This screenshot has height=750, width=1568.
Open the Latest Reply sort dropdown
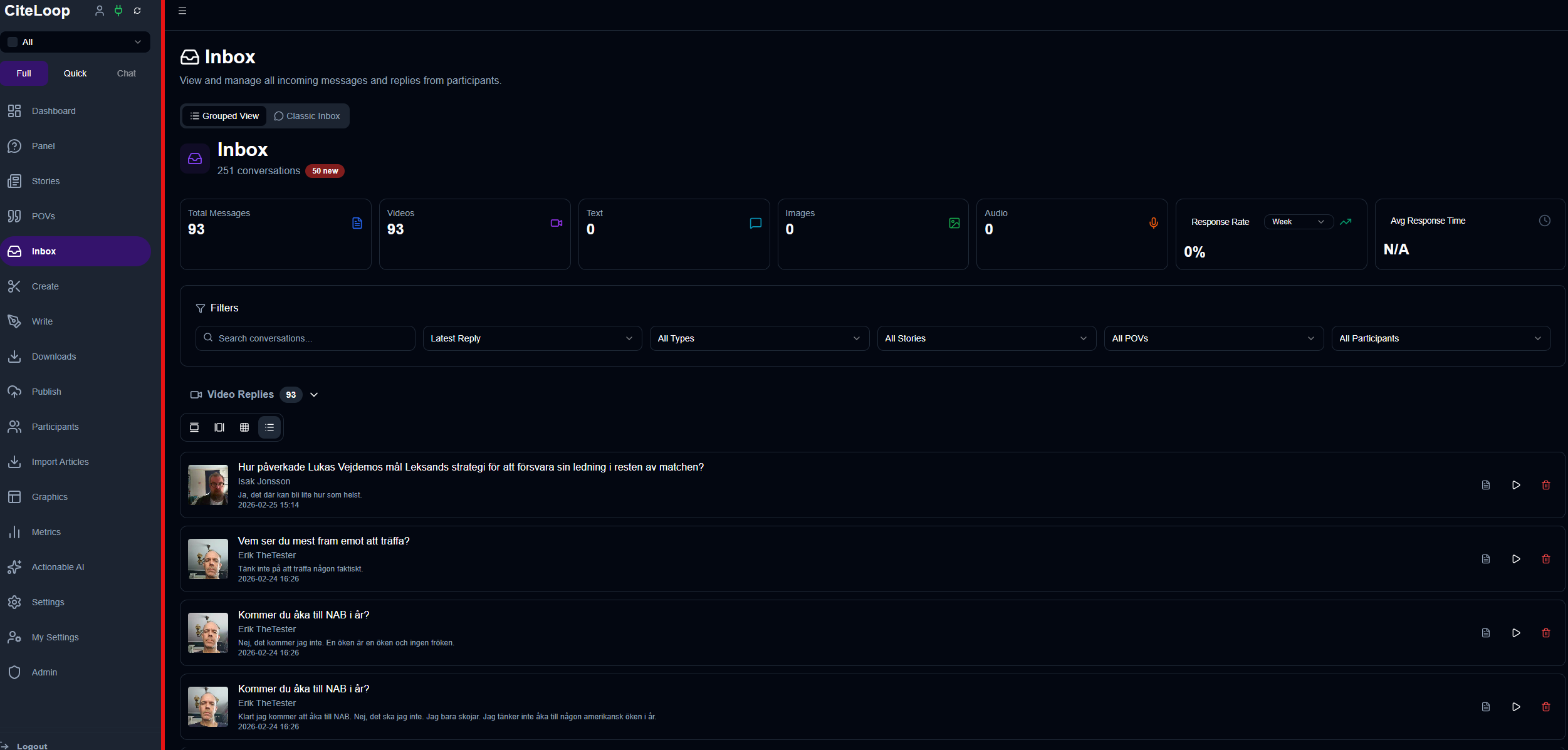[532, 338]
